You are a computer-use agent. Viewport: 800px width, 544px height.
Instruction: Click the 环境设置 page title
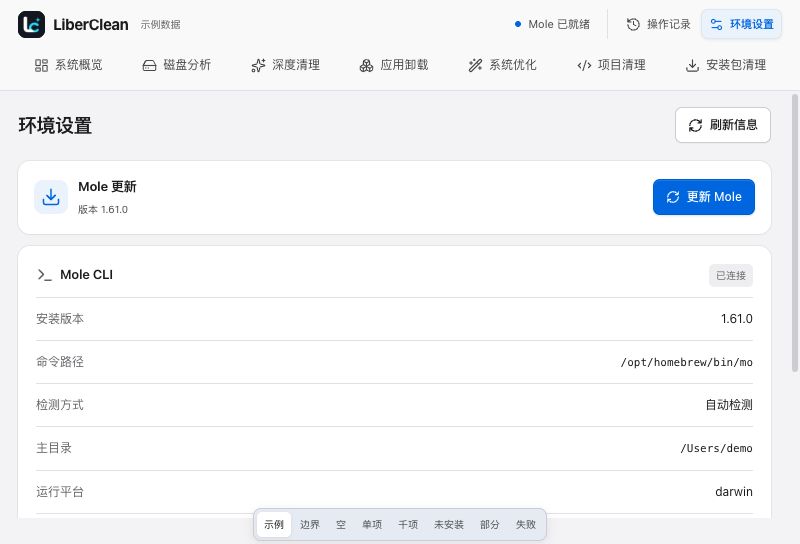click(55, 126)
